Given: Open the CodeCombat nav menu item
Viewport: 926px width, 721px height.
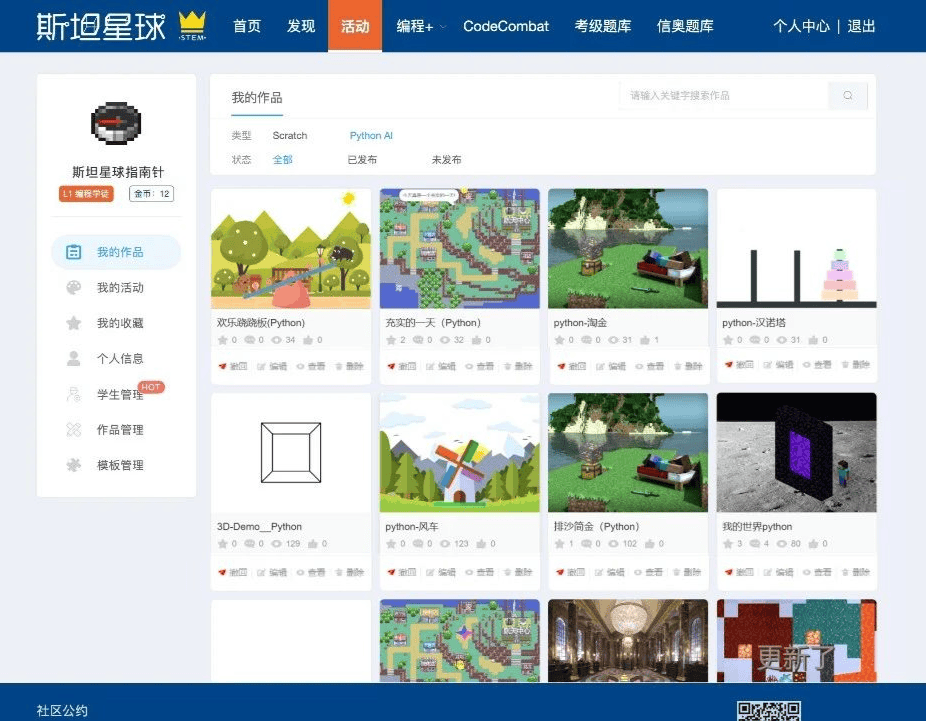Looking at the screenshot, I should tap(506, 26).
